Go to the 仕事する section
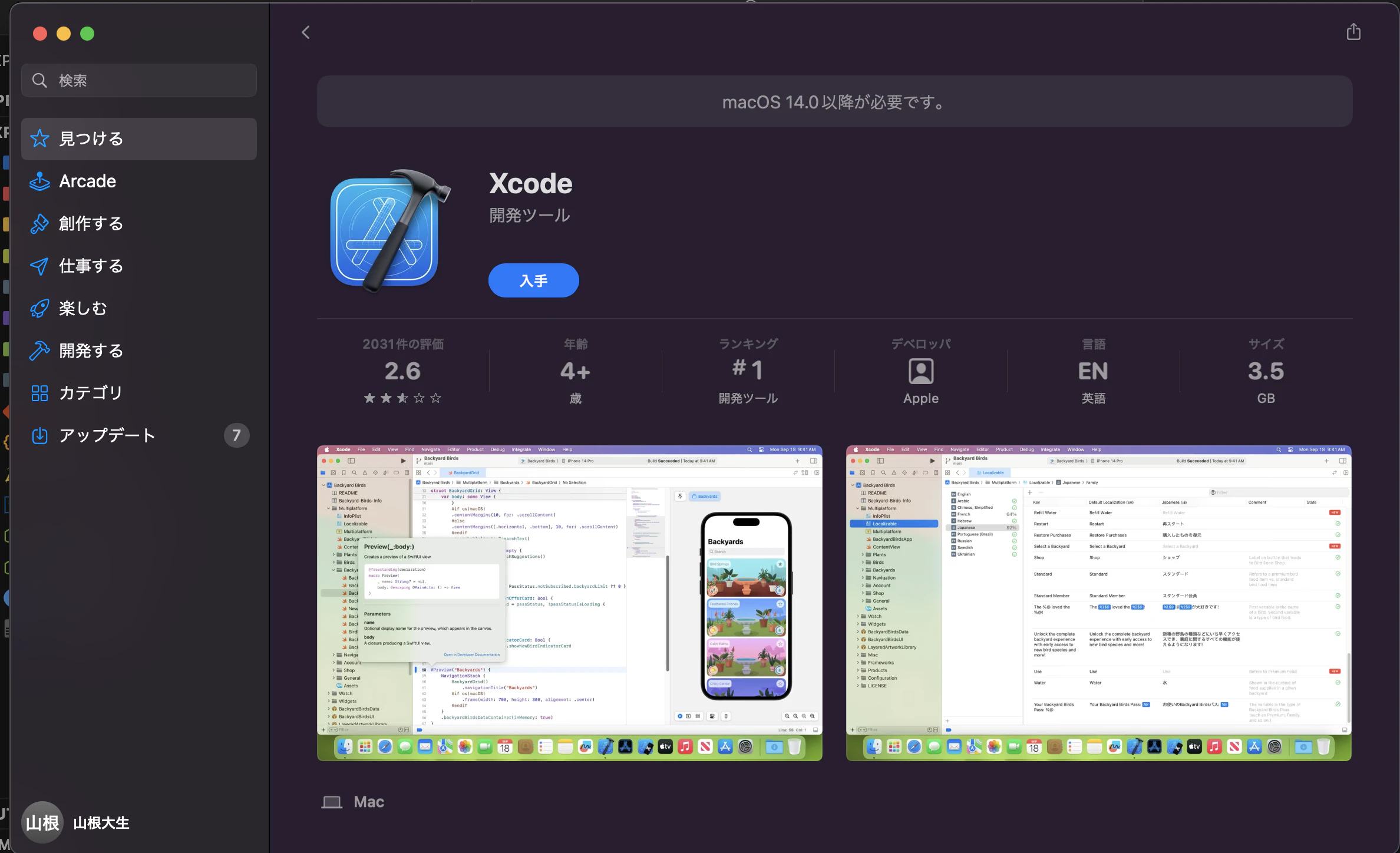 point(139,266)
